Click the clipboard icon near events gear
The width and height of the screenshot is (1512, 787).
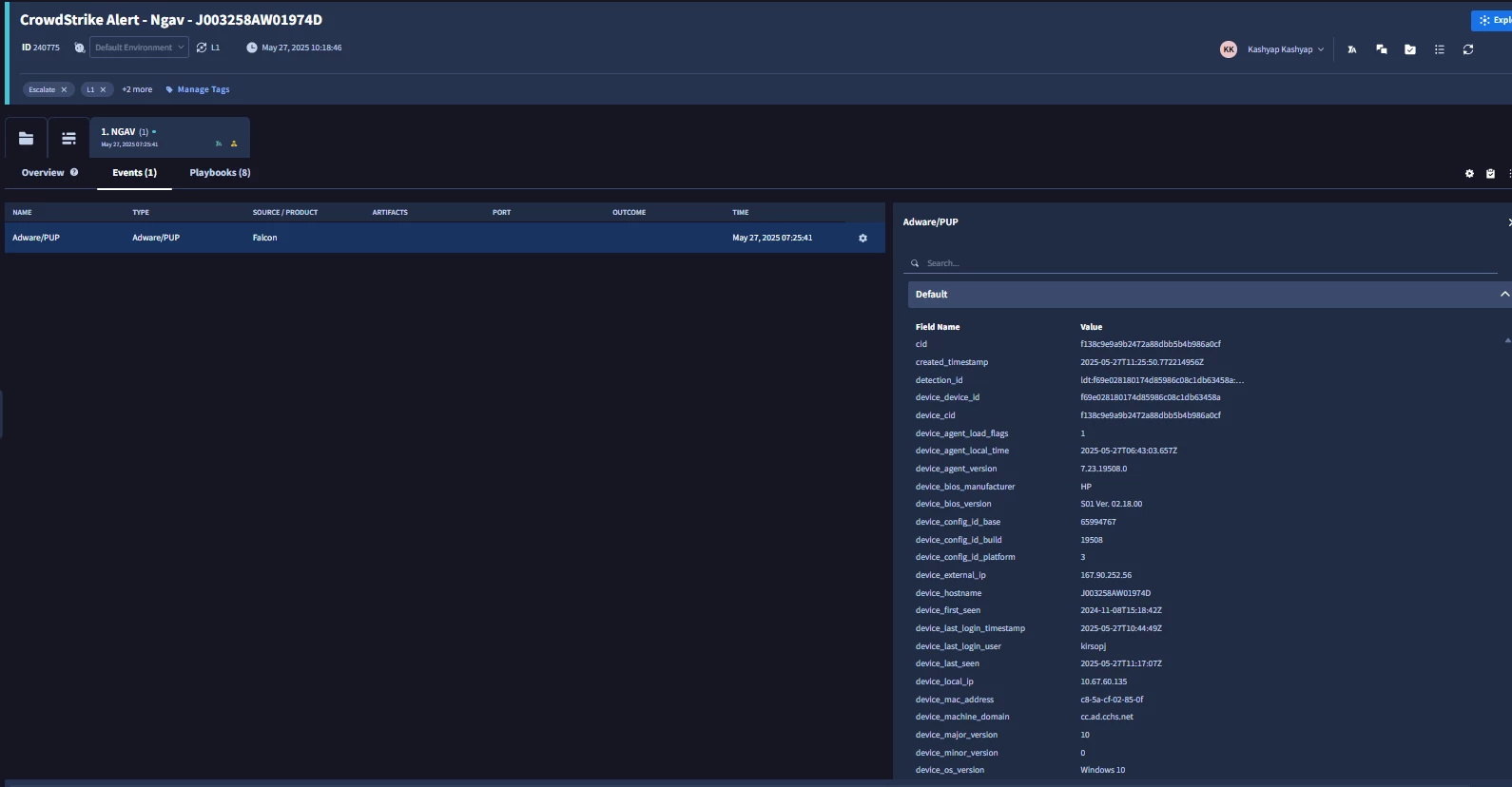point(1490,174)
